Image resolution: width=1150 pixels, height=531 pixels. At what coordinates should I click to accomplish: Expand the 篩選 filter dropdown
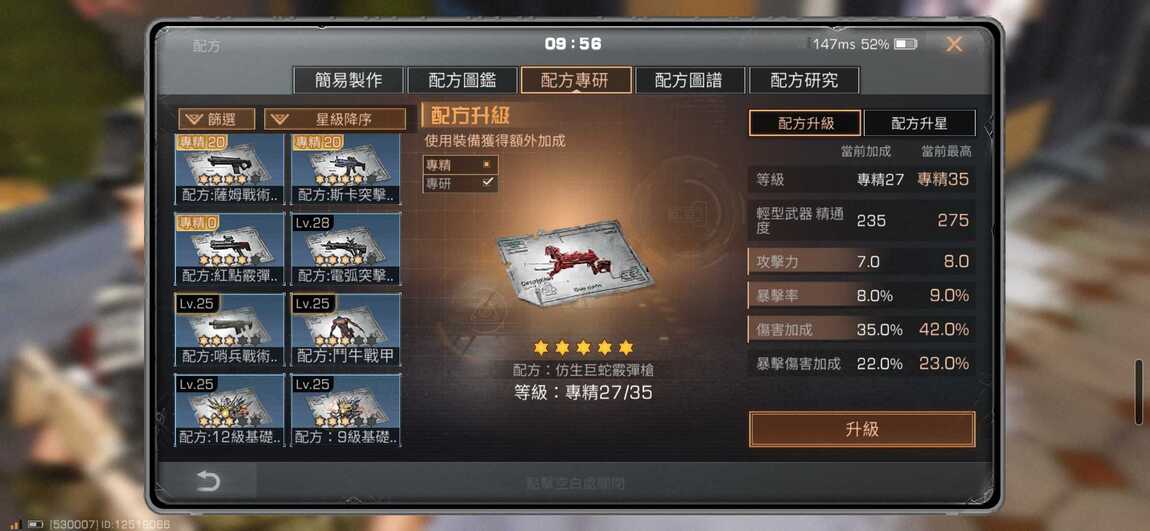(x=216, y=119)
